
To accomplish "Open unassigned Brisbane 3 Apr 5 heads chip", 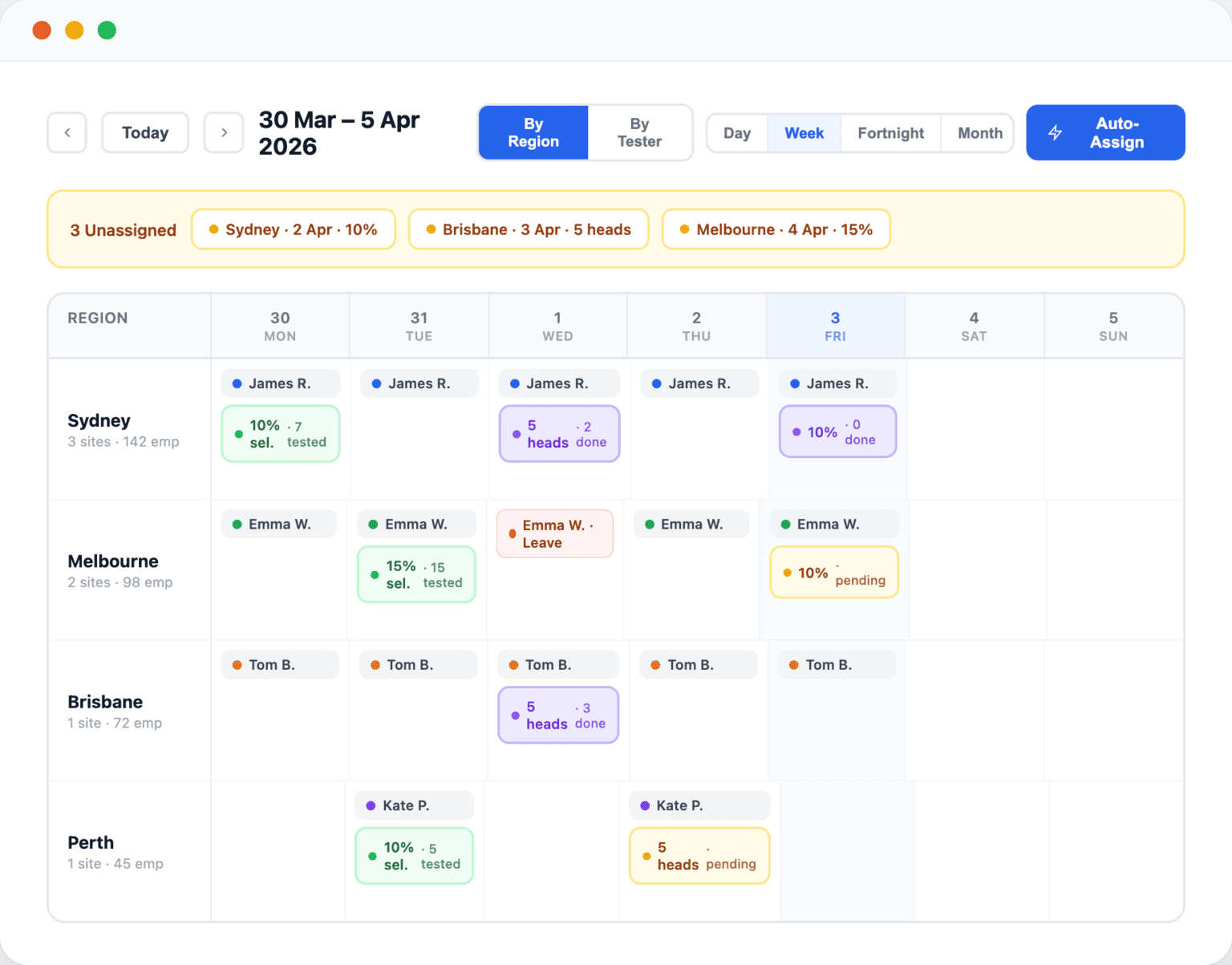I will pos(529,229).
